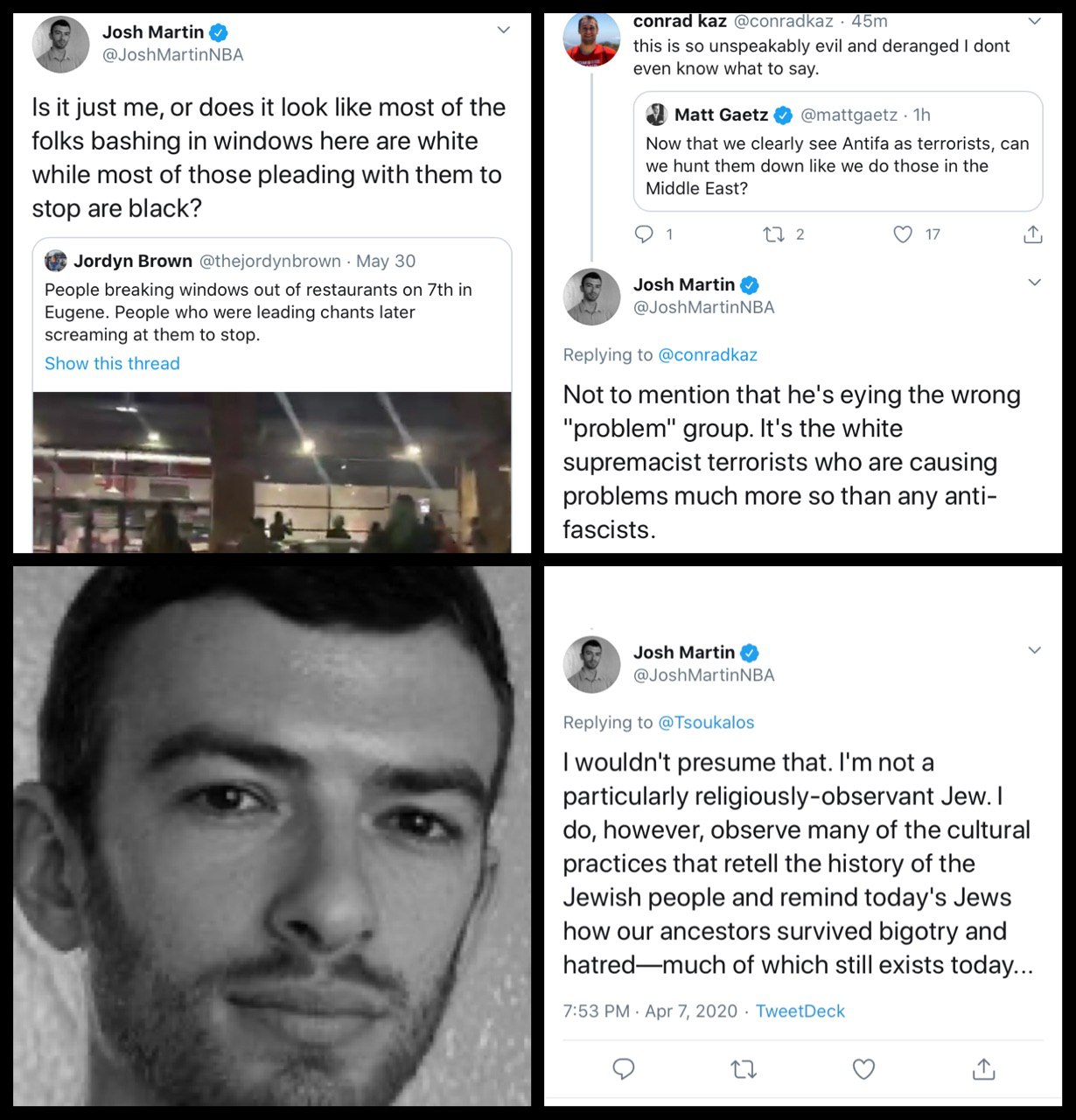Image resolution: width=1076 pixels, height=1120 pixels.
Task: Open the @Tsoukalos mention link
Action: click(705, 722)
